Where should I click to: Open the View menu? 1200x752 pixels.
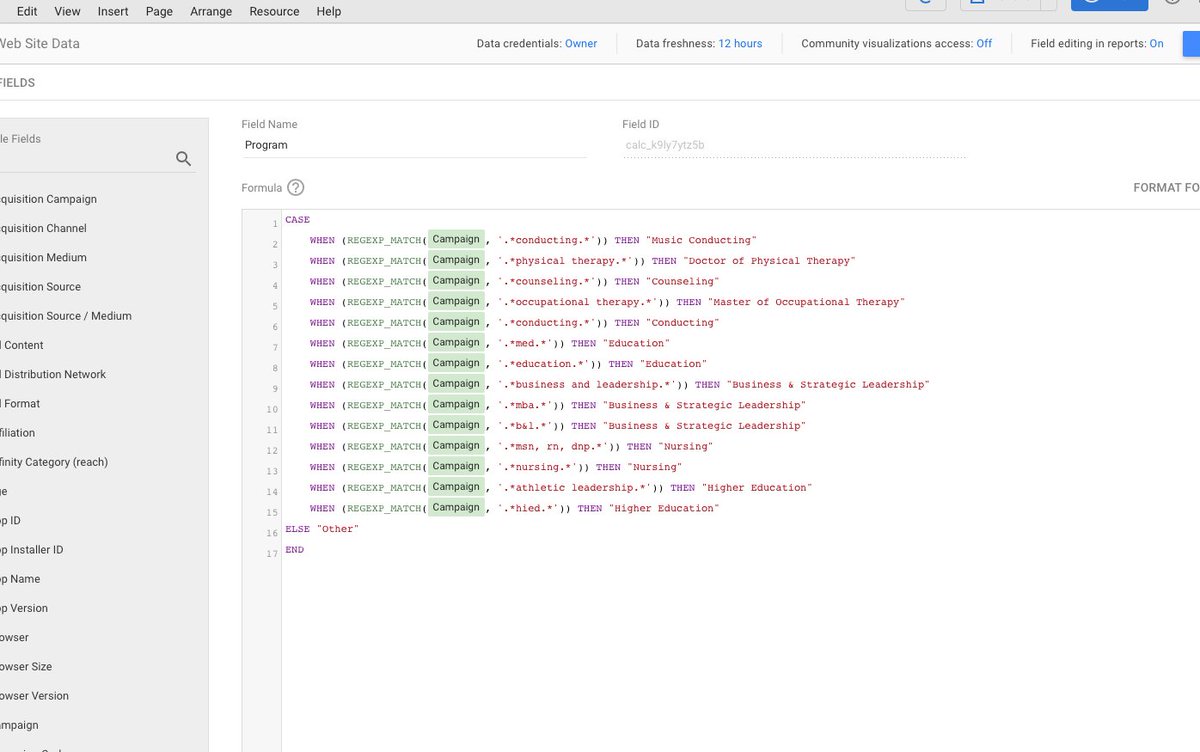[67, 11]
